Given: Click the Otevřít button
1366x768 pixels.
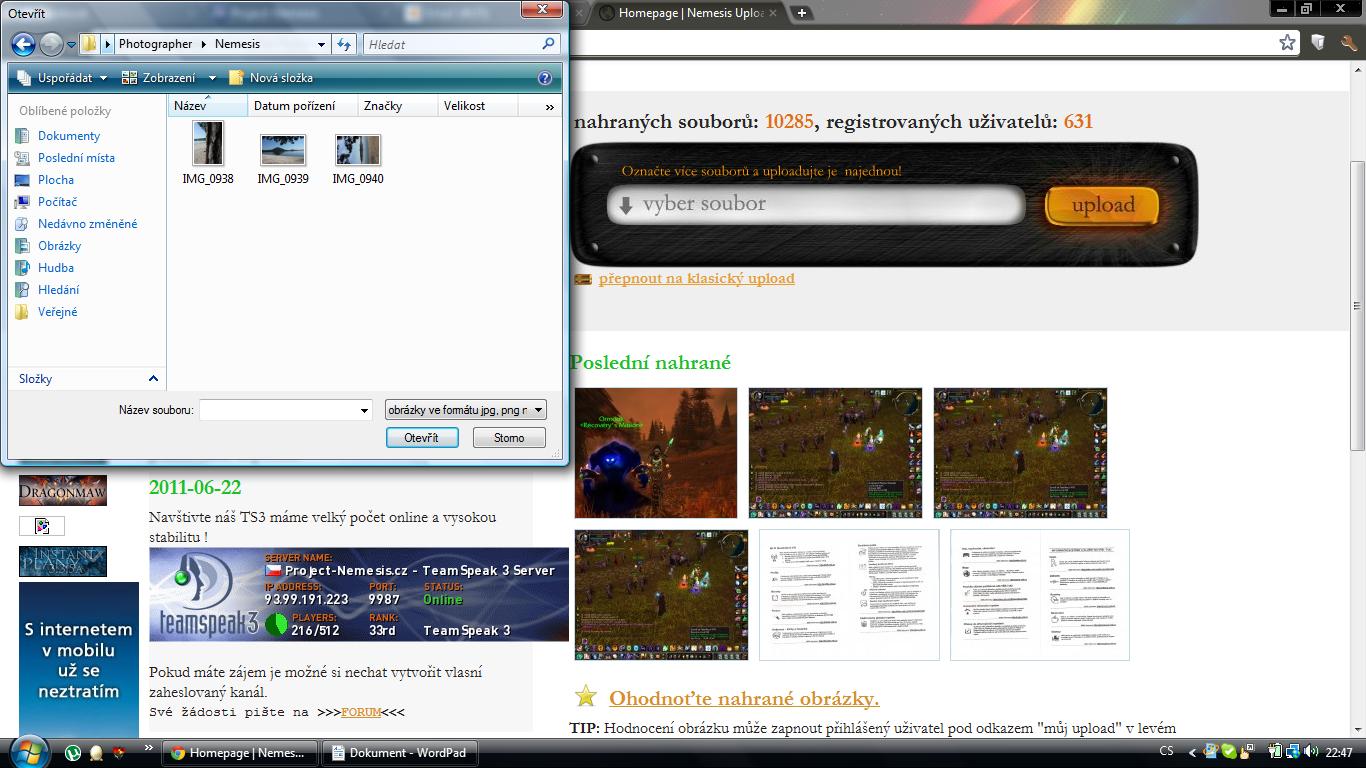Looking at the screenshot, I should (x=422, y=438).
